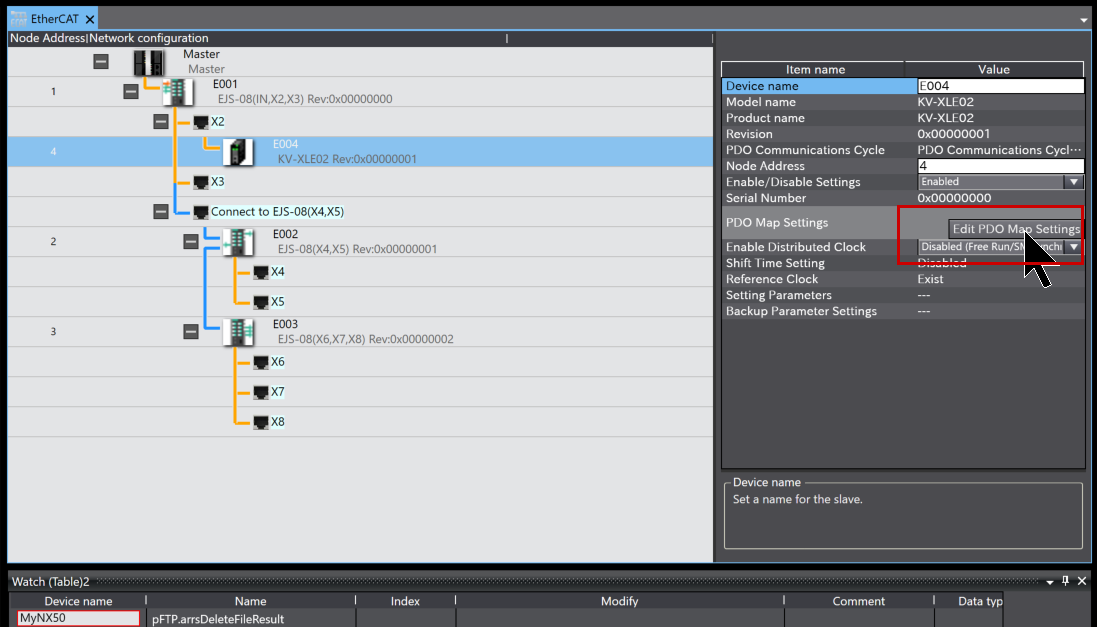
Task: Select the X8 port icon
Action: pyautogui.click(x=260, y=422)
